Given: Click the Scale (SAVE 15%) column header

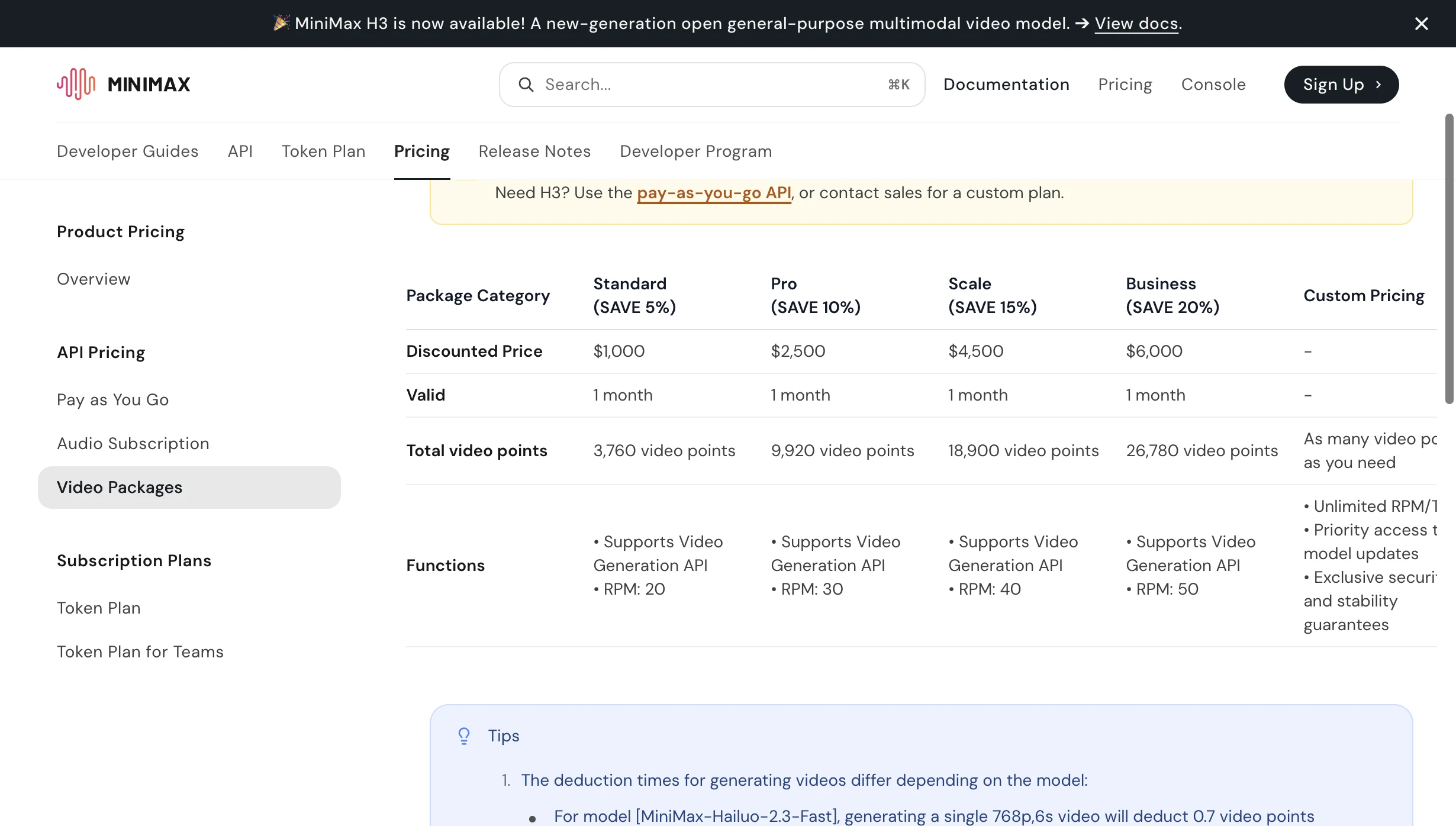Looking at the screenshot, I should 993,295.
